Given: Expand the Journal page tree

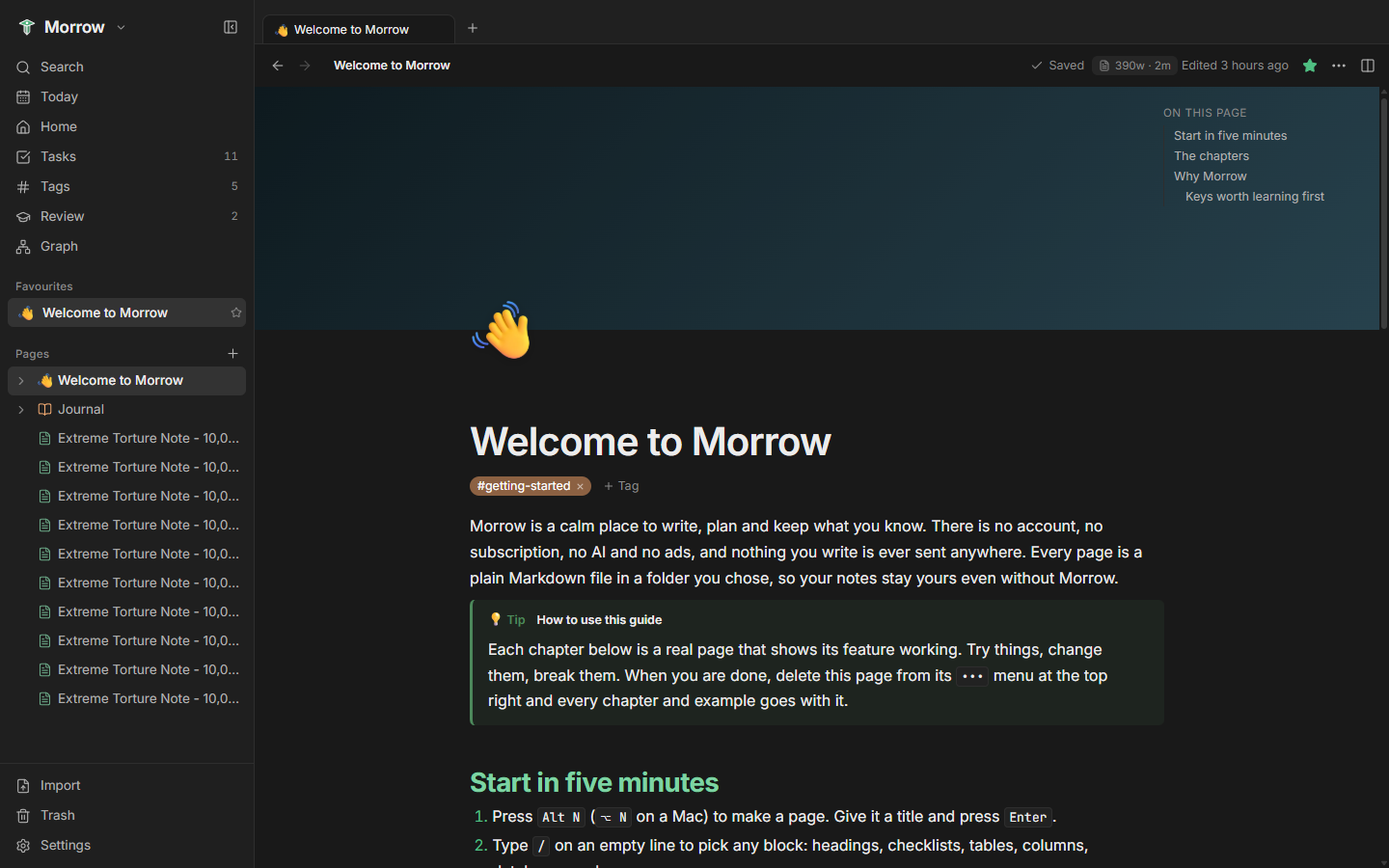Looking at the screenshot, I should pos(21,410).
